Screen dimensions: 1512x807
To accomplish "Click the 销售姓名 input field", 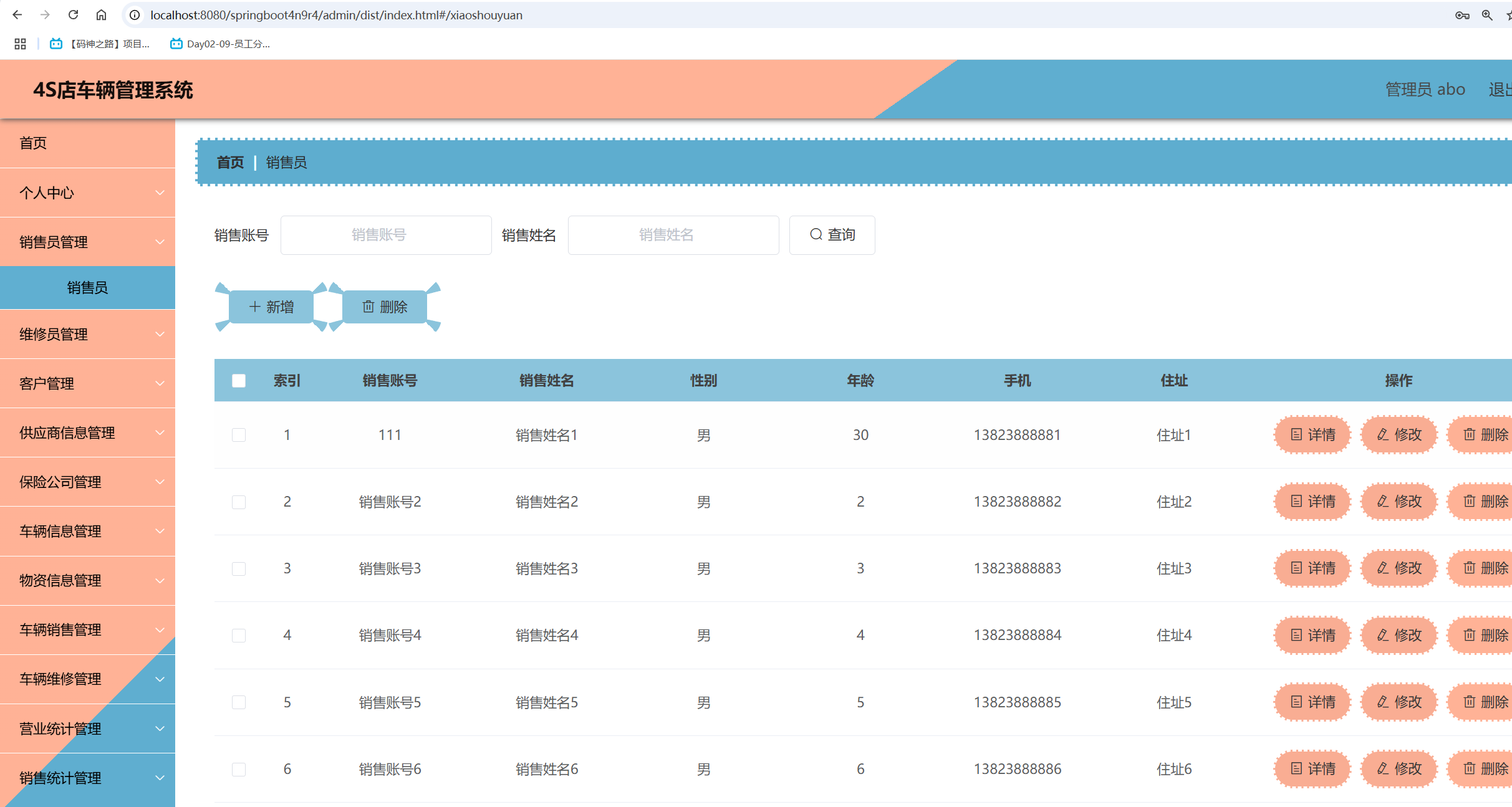I will point(673,234).
